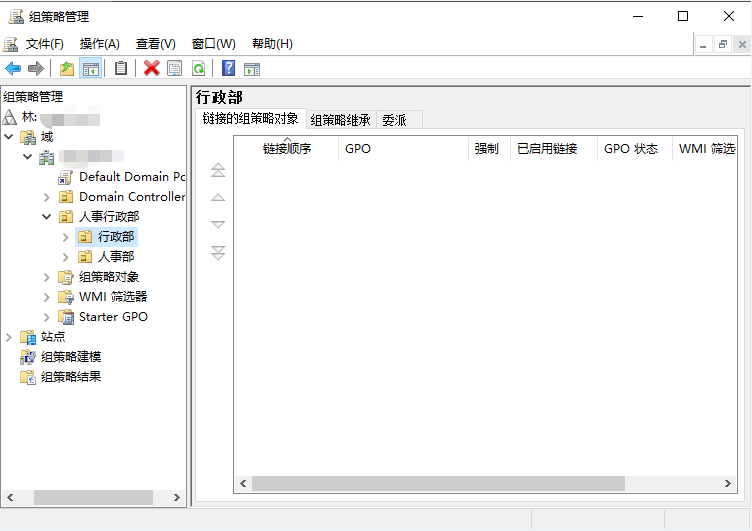Sort by the GPO column header

tap(403, 149)
